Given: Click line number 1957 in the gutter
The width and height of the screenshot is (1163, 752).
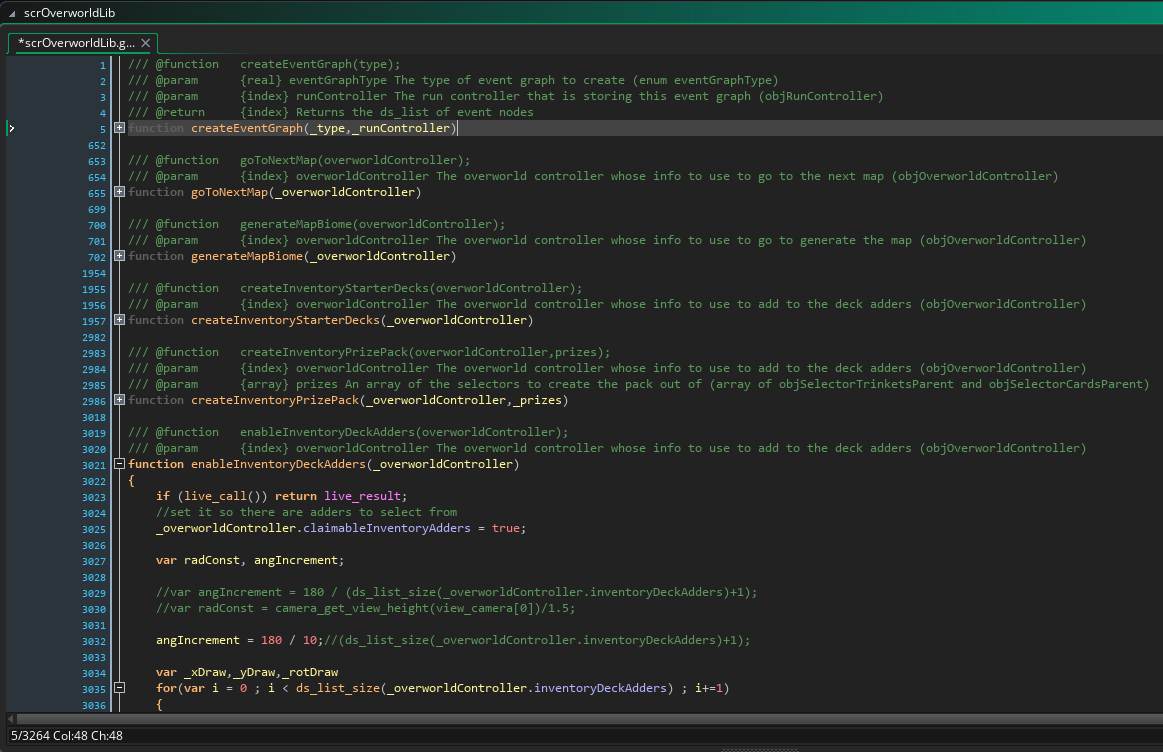Looking at the screenshot, I should (93, 321).
